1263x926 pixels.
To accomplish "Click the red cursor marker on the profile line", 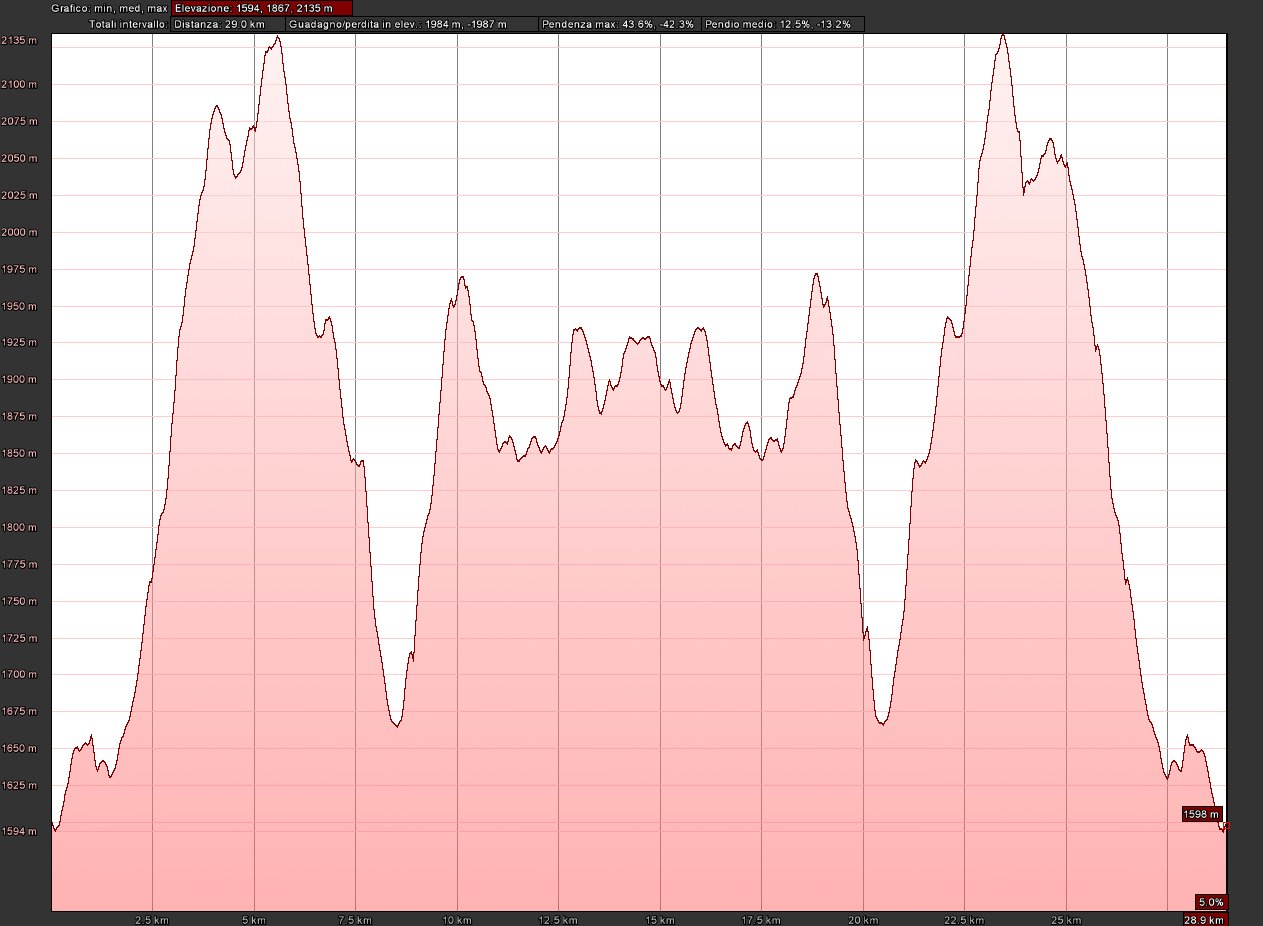I will pos(1226,825).
